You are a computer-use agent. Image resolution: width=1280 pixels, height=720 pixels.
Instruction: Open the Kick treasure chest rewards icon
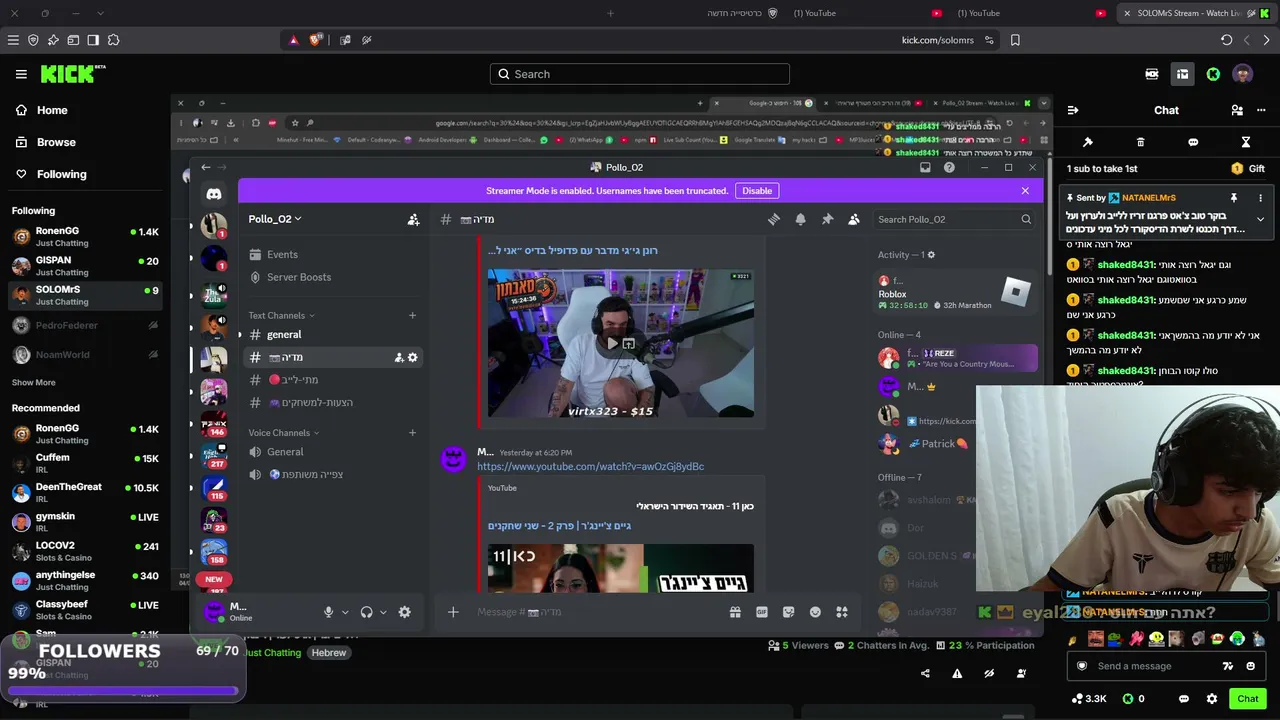(1182, 74)
